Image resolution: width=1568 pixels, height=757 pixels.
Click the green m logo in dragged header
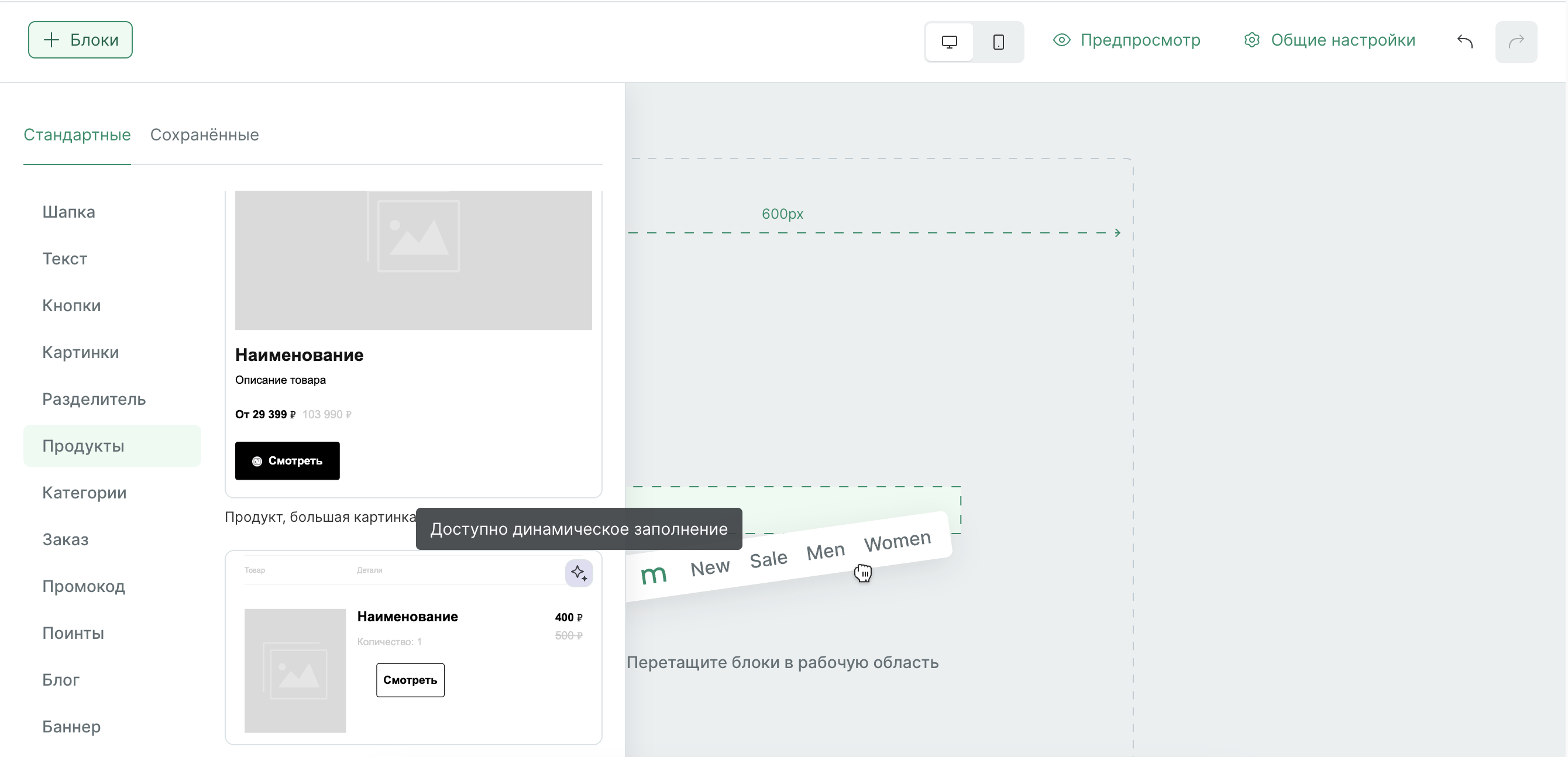pos(654,574)
